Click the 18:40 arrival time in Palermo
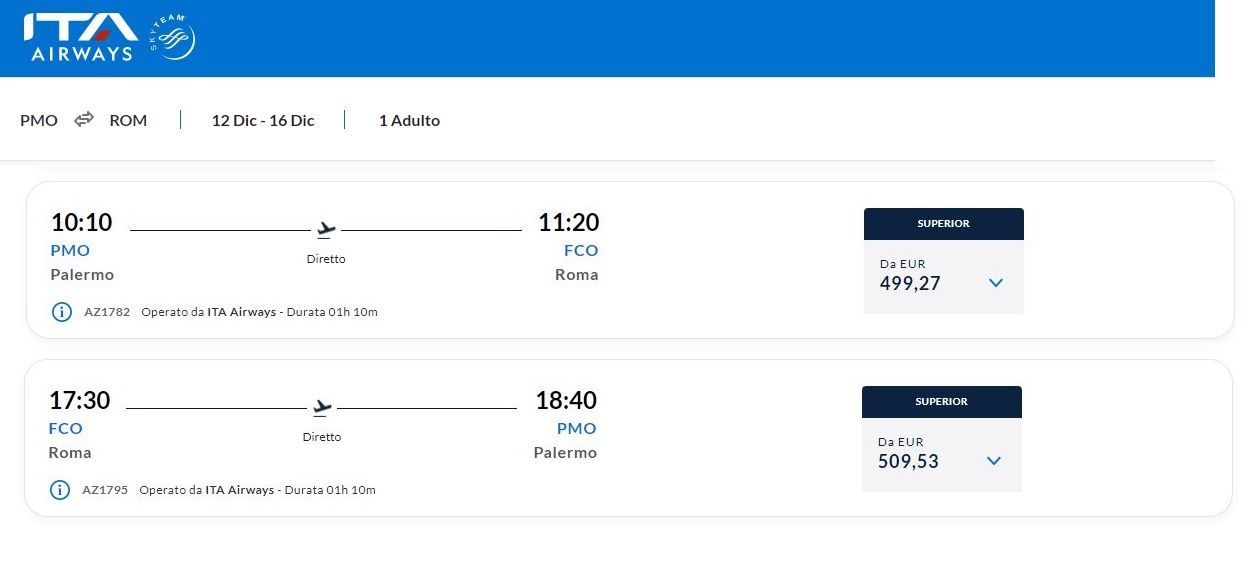Image resolution: width=1253 pixels, height=574 pixels. 566,401
